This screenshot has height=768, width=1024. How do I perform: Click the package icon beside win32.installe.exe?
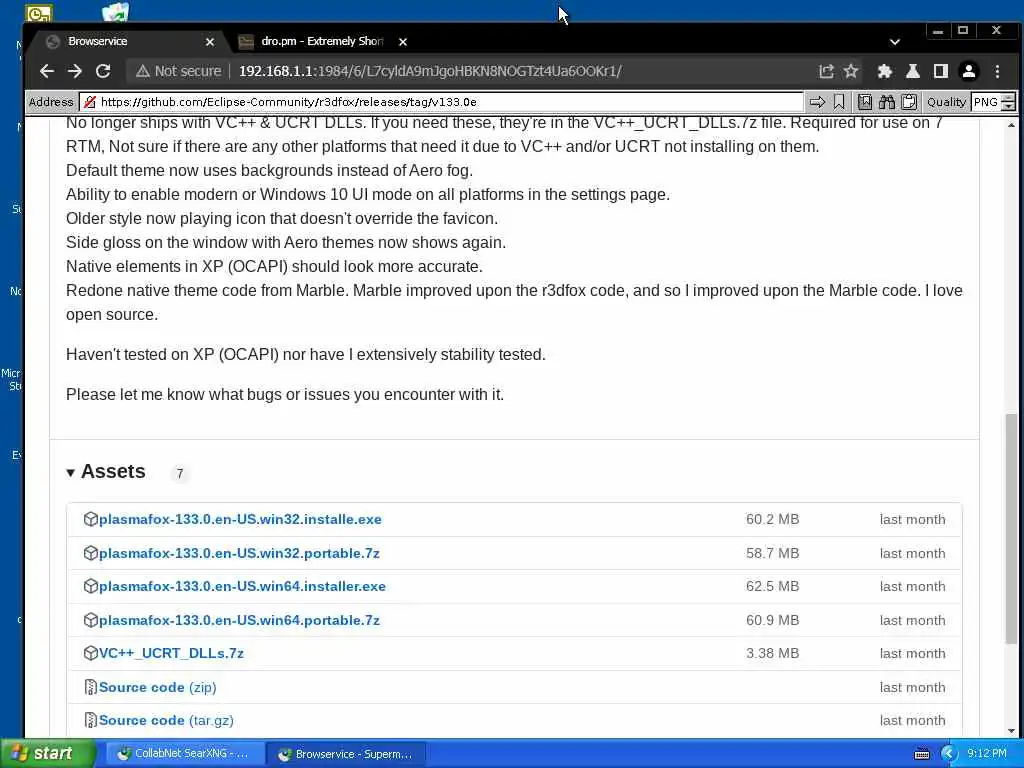point(91,519)
